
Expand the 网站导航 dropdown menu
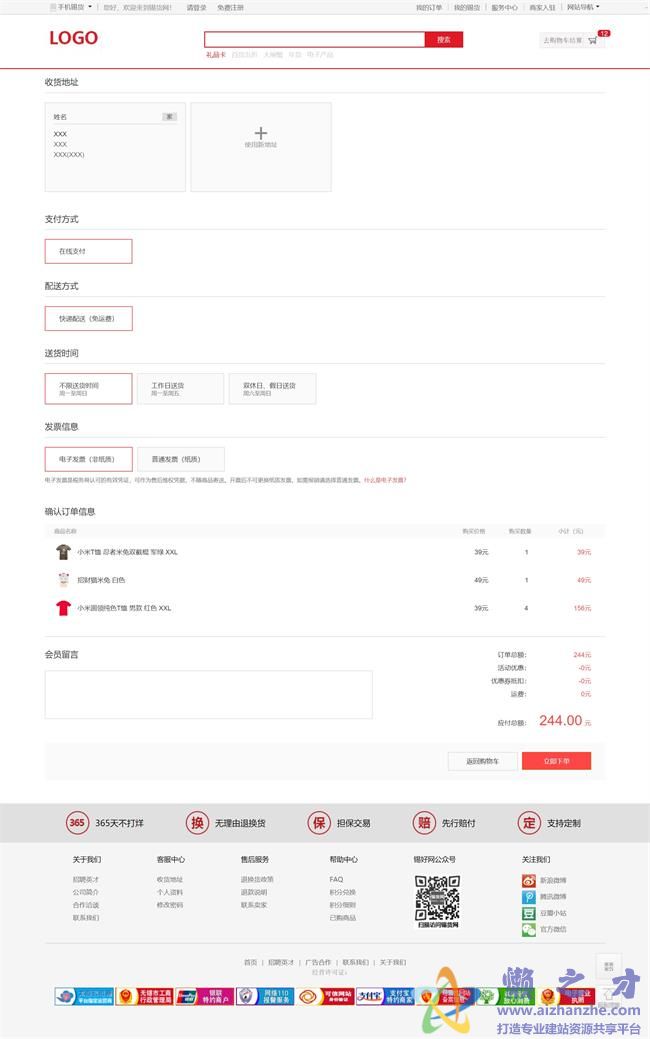coord(582,7)
